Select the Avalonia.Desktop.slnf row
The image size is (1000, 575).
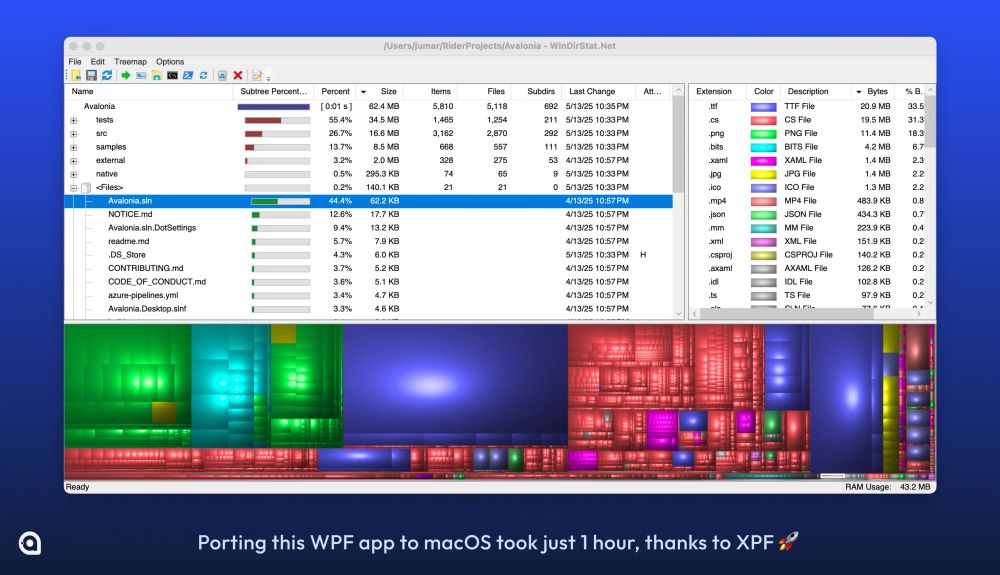point(369,309)
